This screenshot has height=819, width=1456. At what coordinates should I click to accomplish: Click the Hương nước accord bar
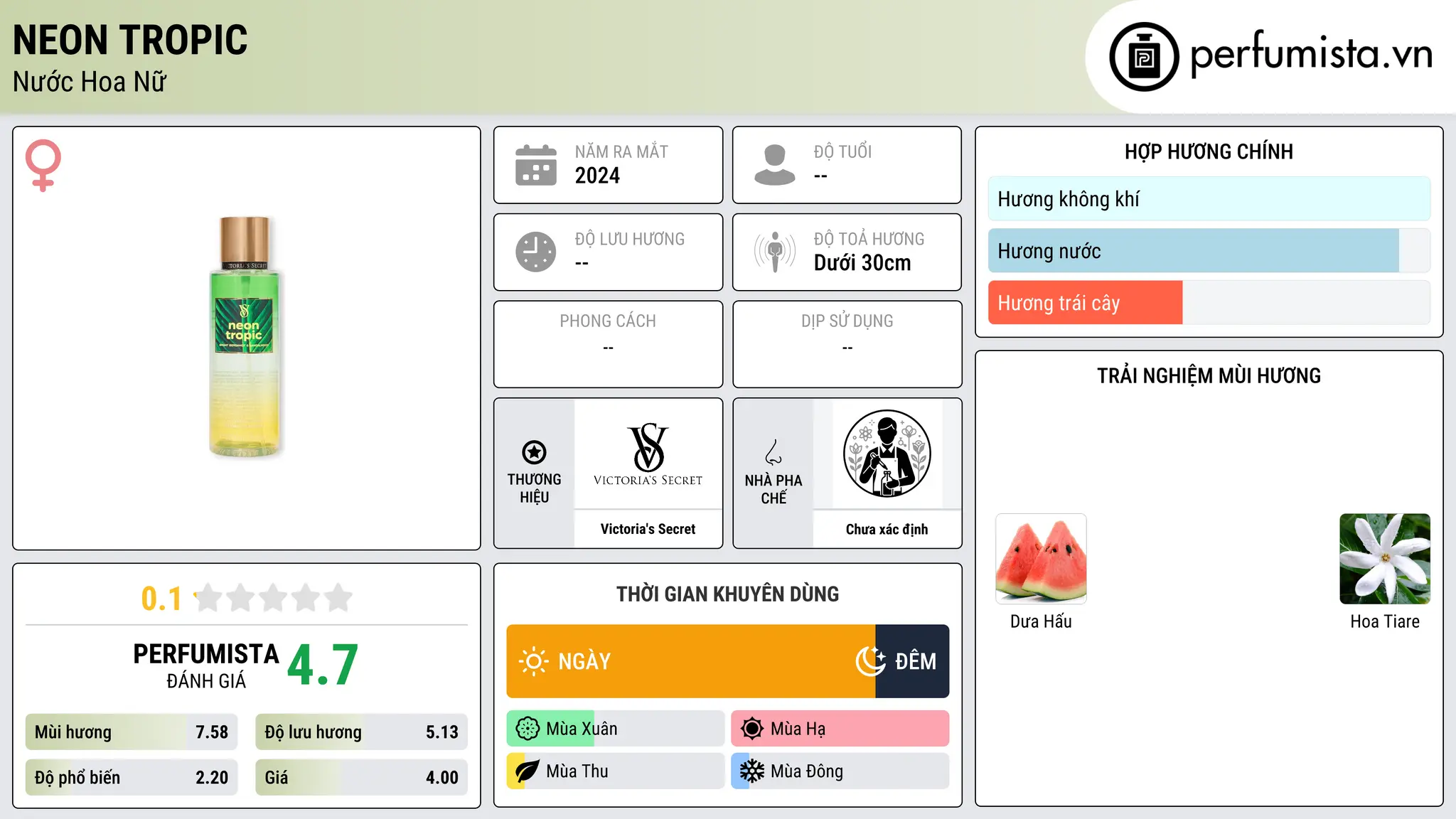(x=1209, y=251)
